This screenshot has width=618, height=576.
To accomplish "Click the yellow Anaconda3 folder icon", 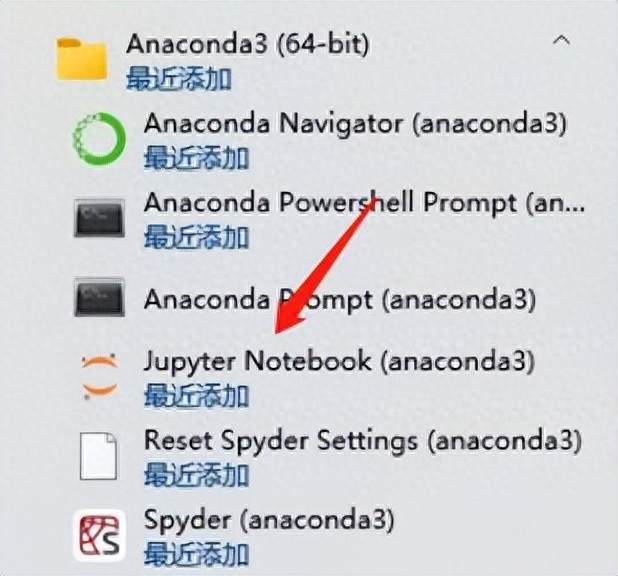I will (x=82, y=59).
